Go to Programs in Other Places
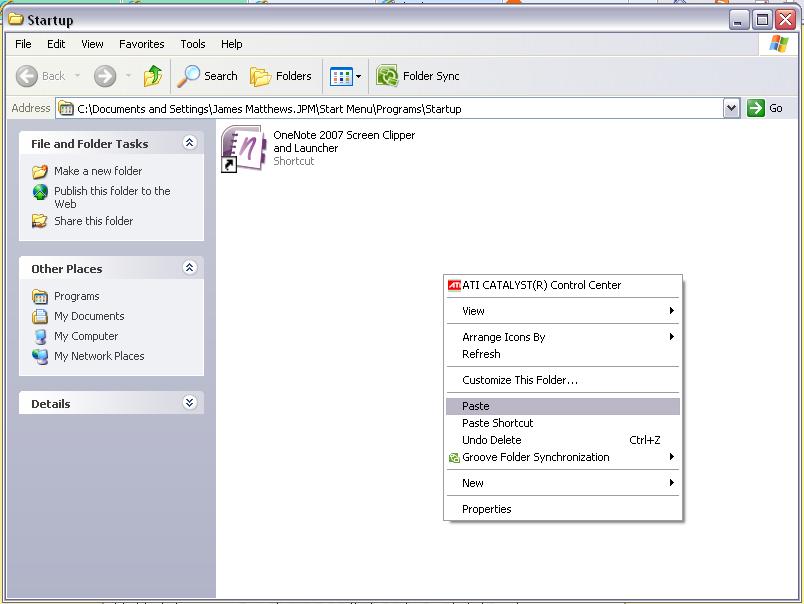 click(x=77, y=296)
